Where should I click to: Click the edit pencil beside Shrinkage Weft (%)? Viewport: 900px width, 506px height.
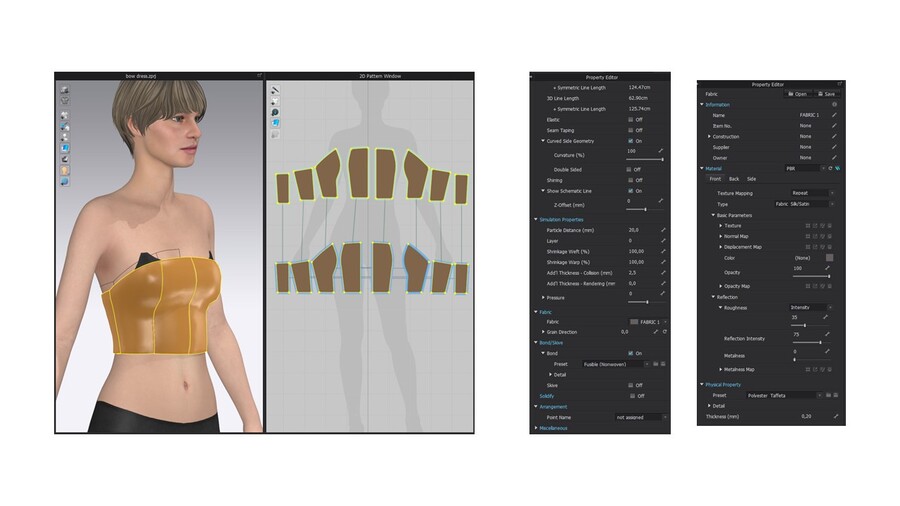click(663, 251)
